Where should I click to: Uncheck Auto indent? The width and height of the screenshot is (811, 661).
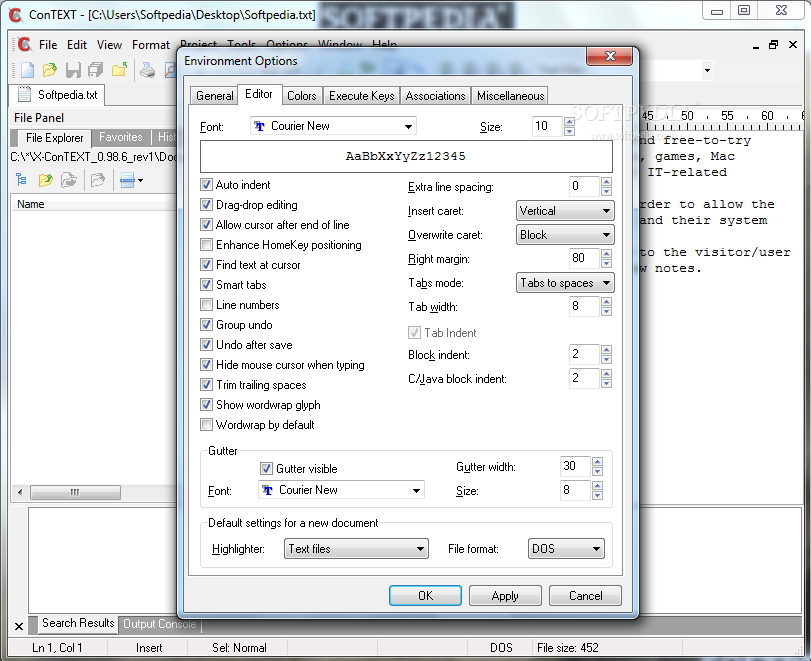click(x=206, y=185)
